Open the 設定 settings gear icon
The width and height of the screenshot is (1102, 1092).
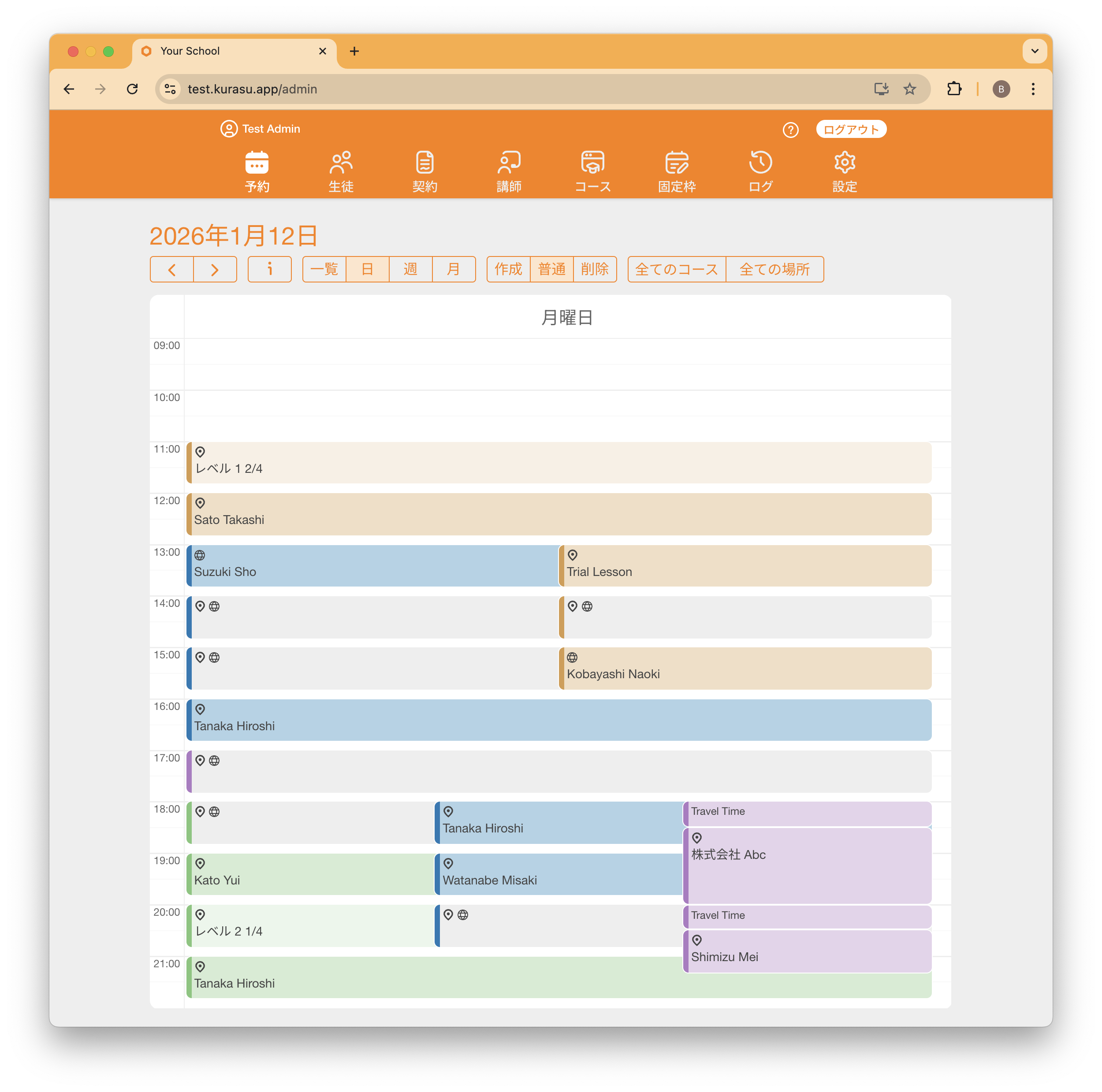844,163
